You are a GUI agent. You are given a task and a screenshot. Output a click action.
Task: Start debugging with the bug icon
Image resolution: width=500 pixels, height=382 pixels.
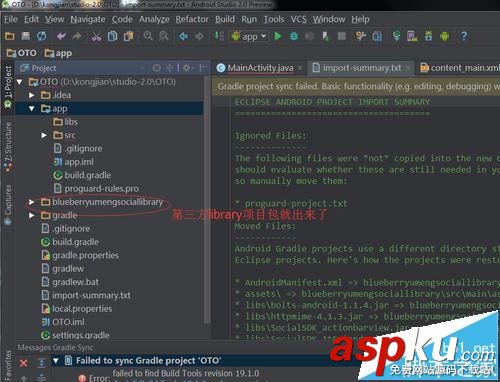(x=294, y=36)
